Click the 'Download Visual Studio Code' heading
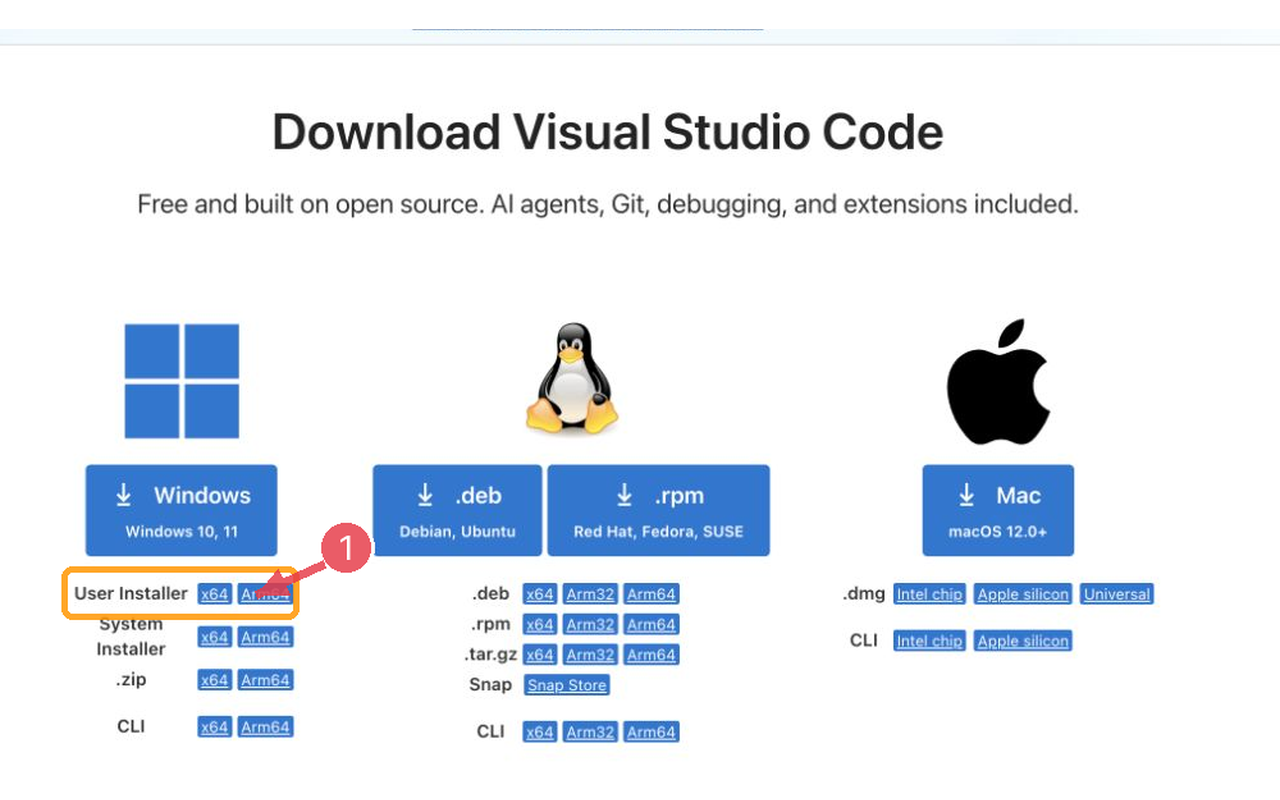Viewport: 1280px width, 800px height. point(608,132)
